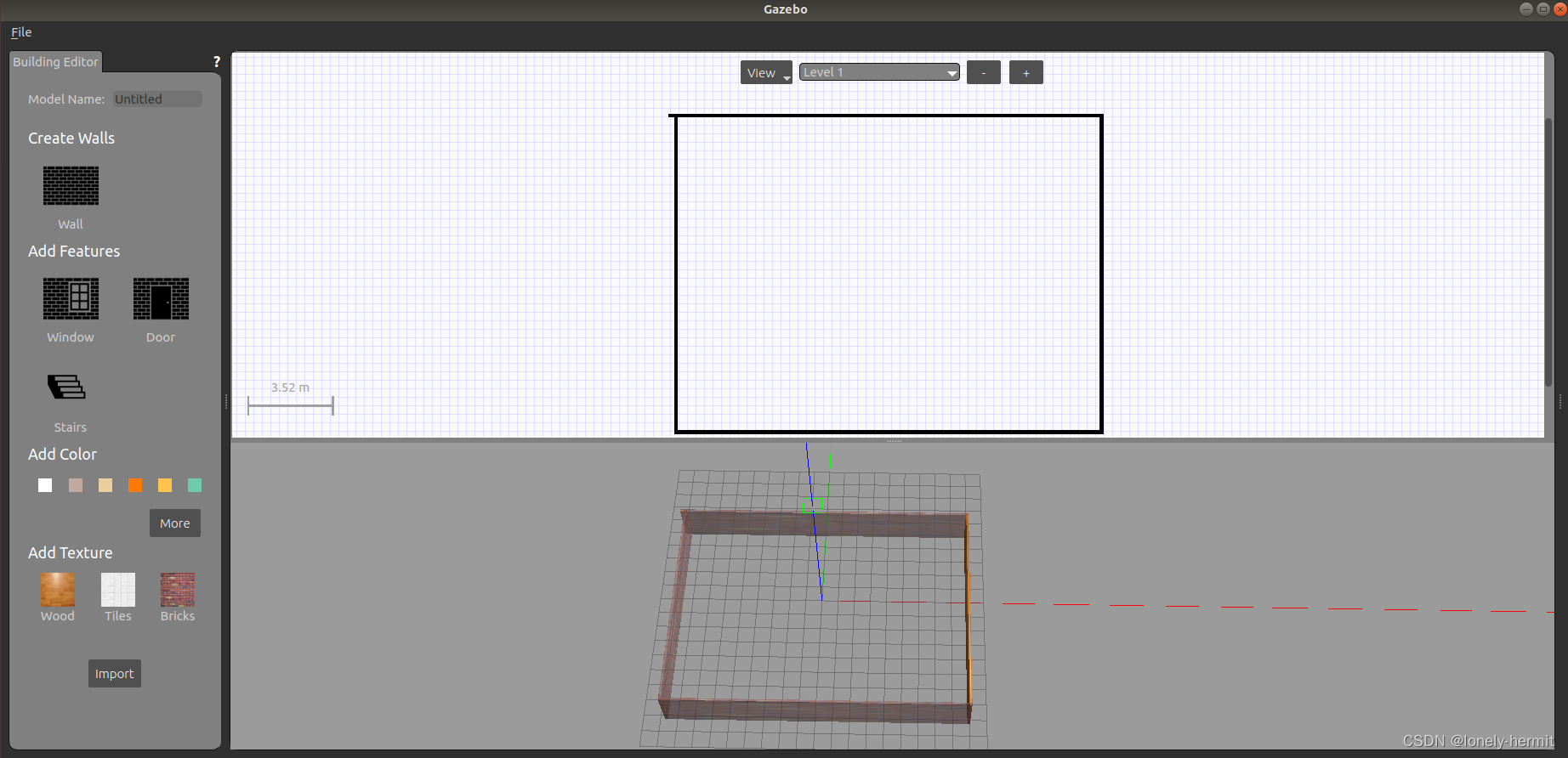Select the yellow-orange color swatch
1568x758 pixels.
point(165,485)
